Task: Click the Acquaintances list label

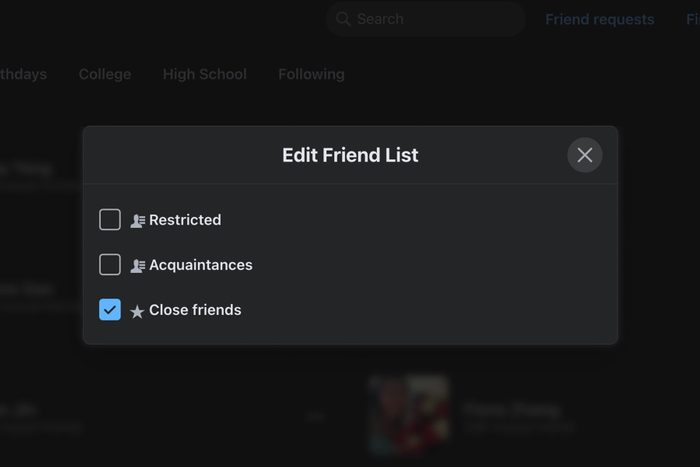Action: pyautogui.click(x=200, y=265)
